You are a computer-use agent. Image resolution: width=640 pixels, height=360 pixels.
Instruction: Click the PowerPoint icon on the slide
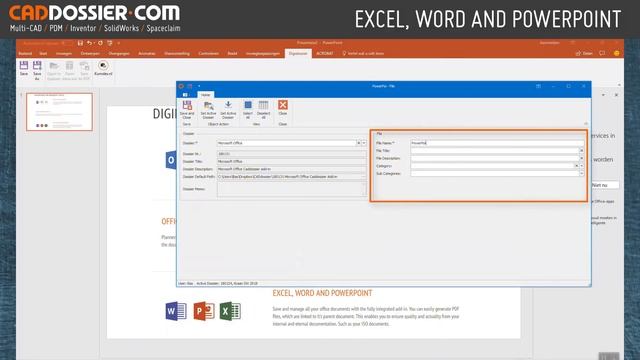pos(204,311)
